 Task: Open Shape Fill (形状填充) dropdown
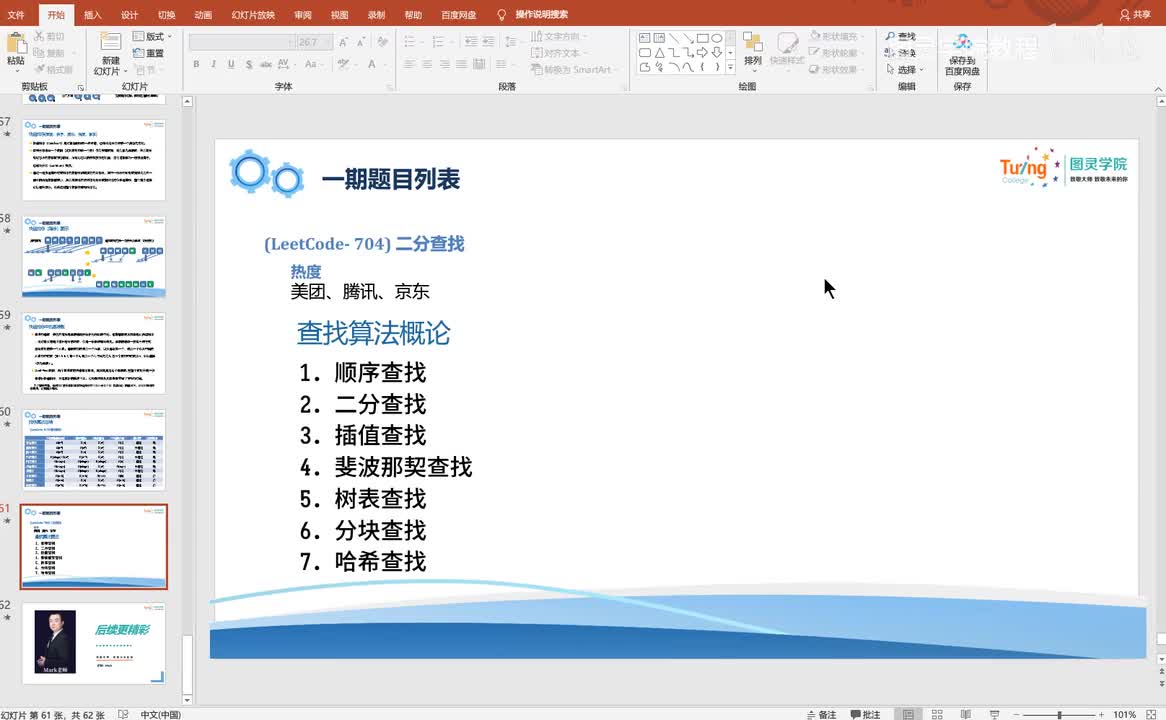837,36
